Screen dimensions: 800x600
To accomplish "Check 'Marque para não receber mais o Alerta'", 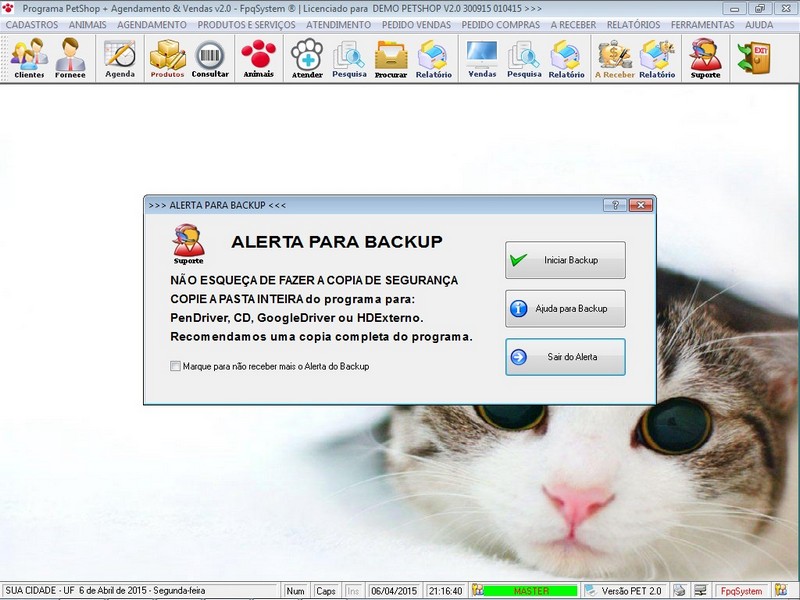I will 175,366.
